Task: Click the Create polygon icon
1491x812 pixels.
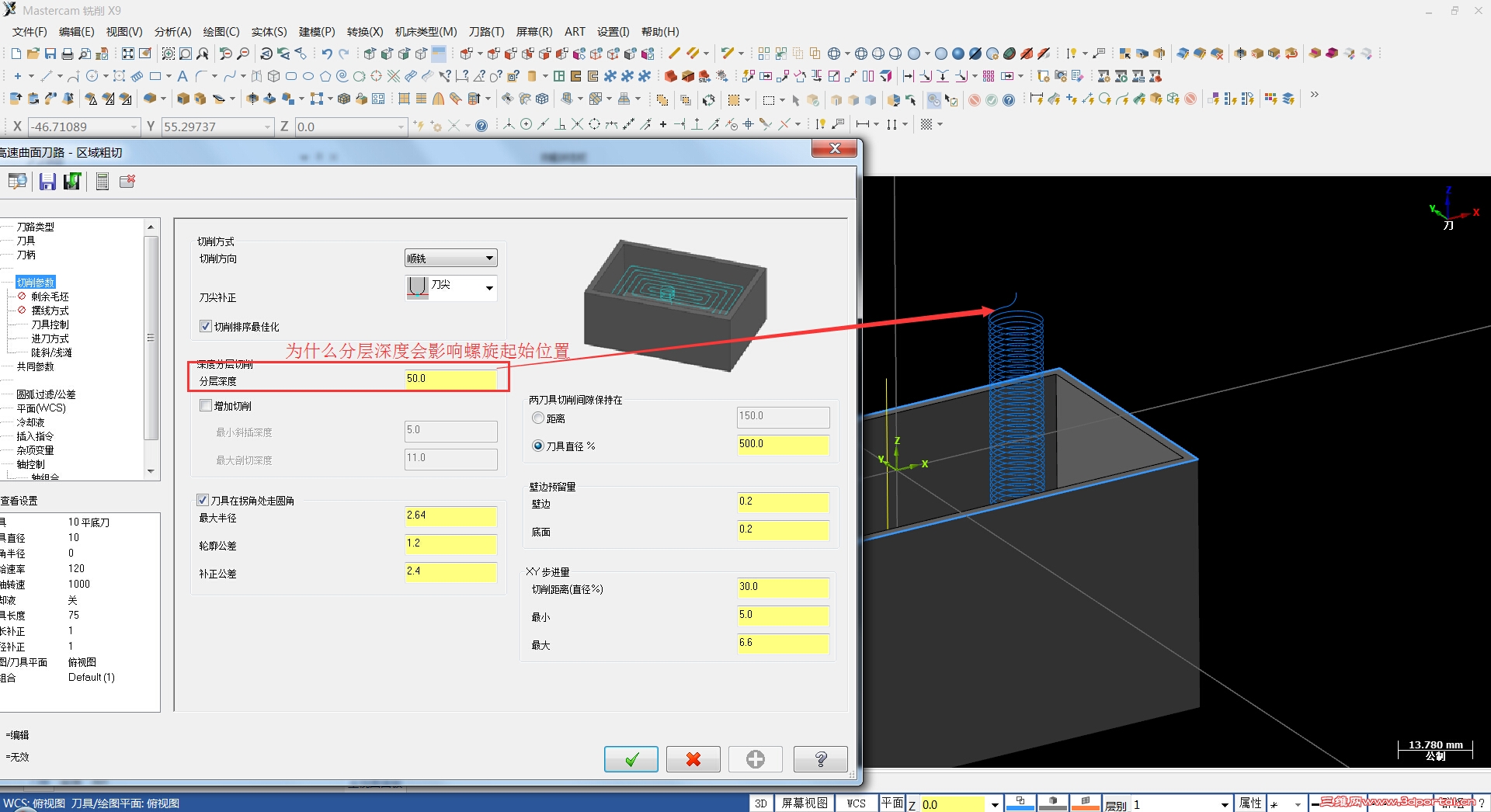Action: (325, 76)
